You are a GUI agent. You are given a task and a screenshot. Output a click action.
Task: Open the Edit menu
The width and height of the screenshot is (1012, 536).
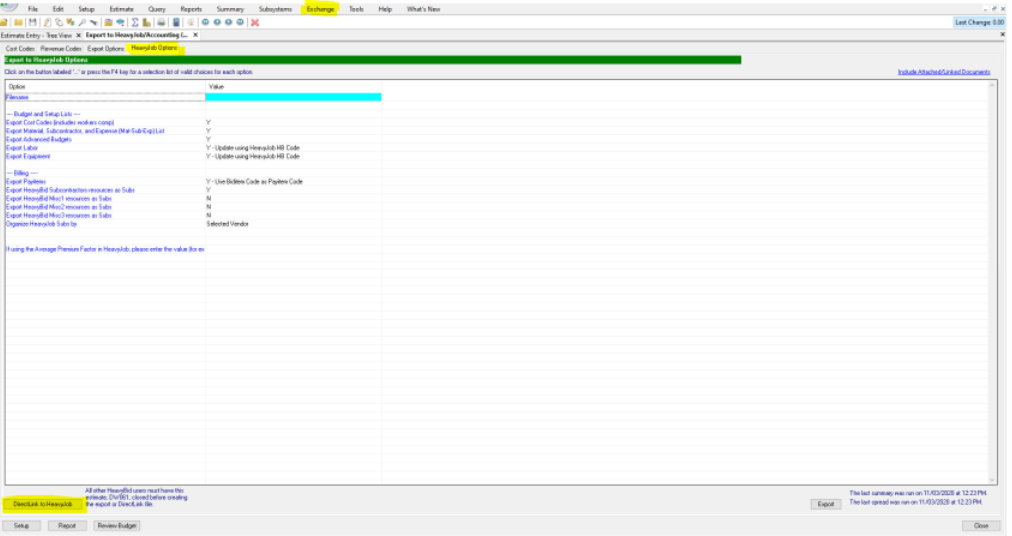click(x=58, y=9)
